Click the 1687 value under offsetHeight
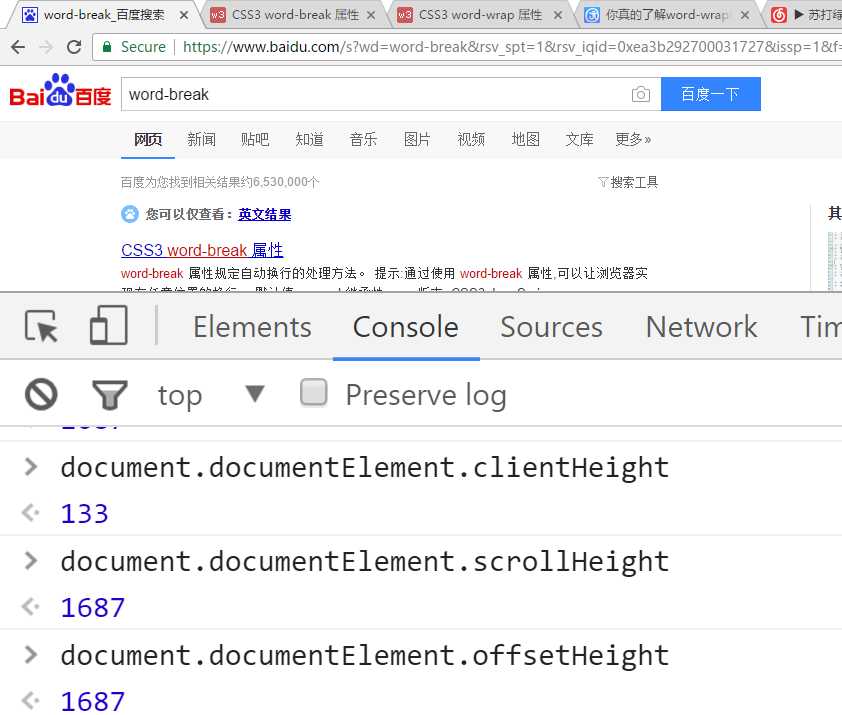The image size is (842, 715). pyautogui.click(x=92, y=701)
